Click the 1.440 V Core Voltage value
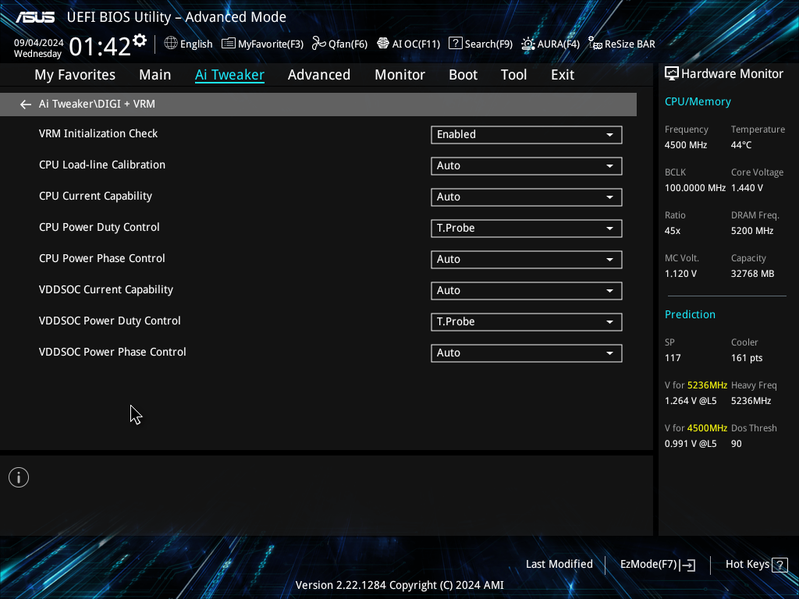 [747, 188]
